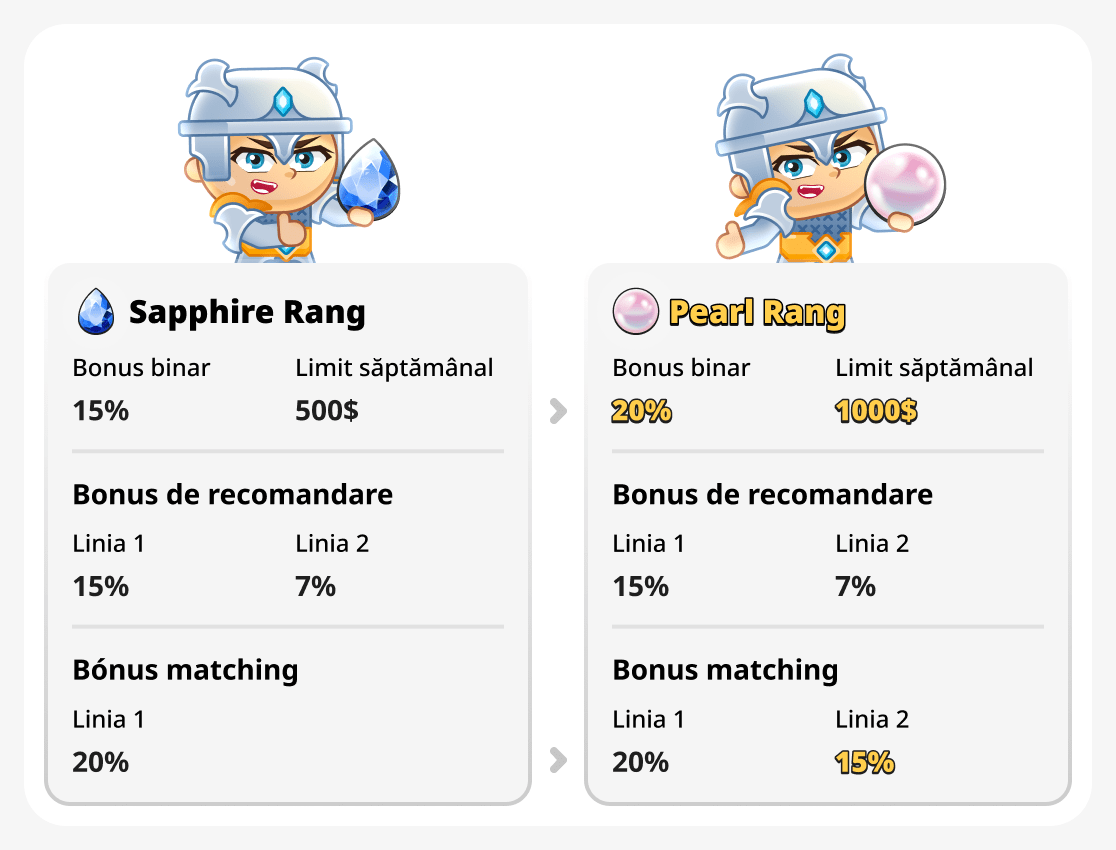This screenshot has width=1116, height=850.
Task: Click the sapphire gem icon next to Sapphire Rang
Action: click(98, 311)
